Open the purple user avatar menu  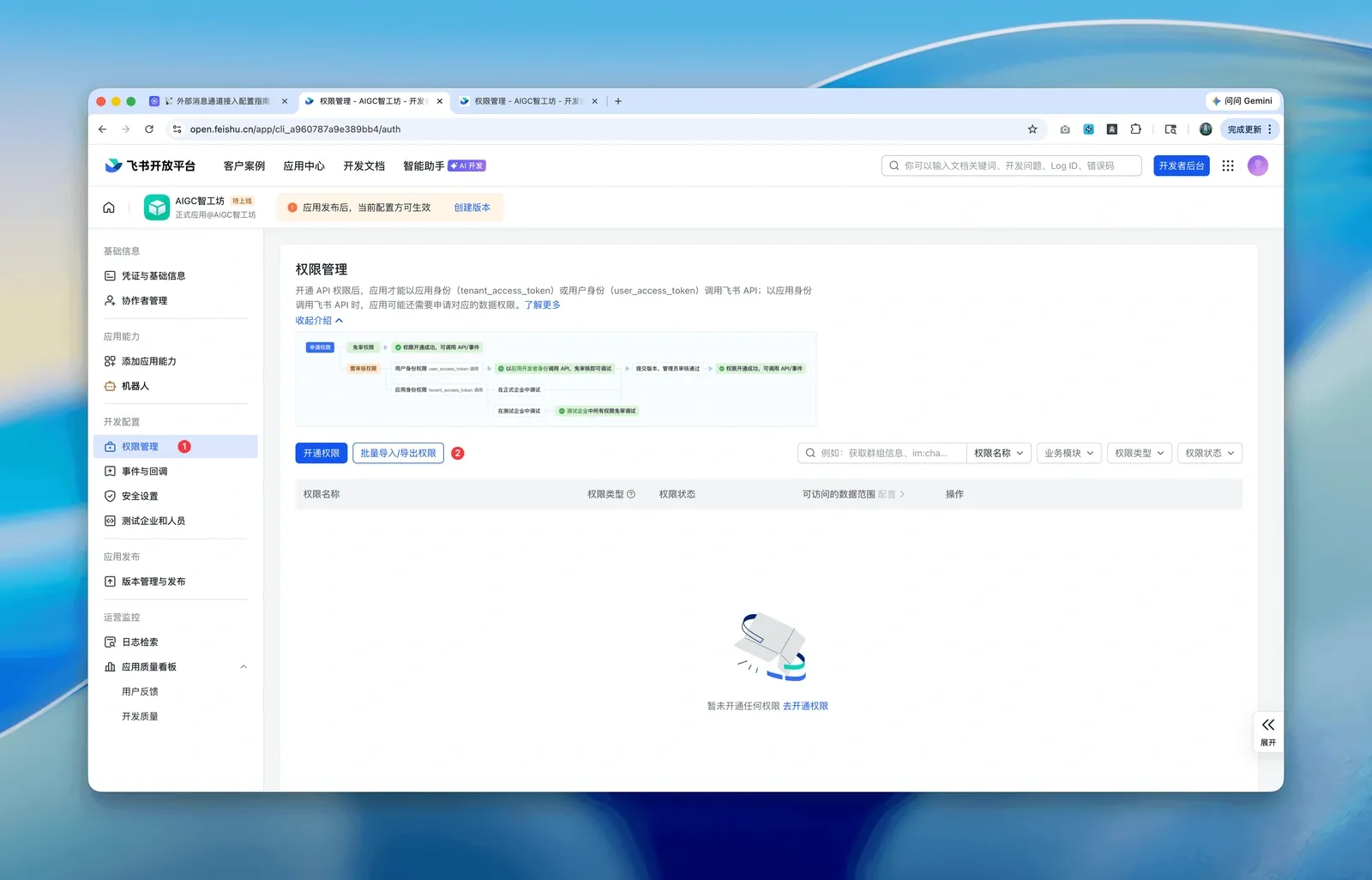[x=1258, y=166]
